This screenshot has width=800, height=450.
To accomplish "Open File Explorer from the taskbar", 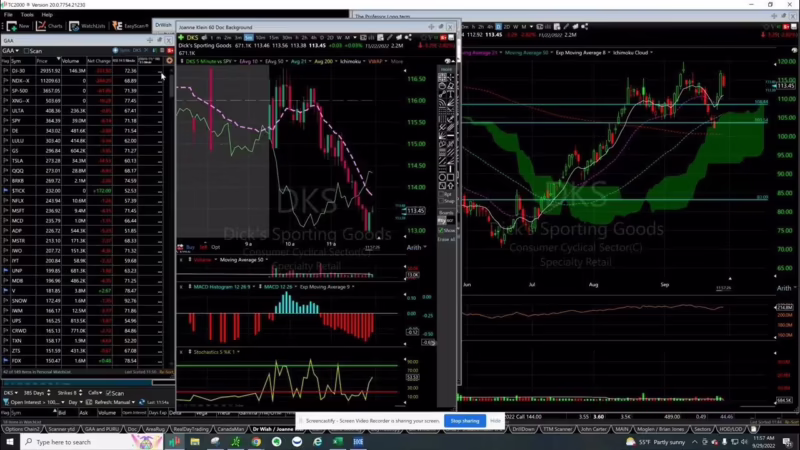I will point(195,442).
